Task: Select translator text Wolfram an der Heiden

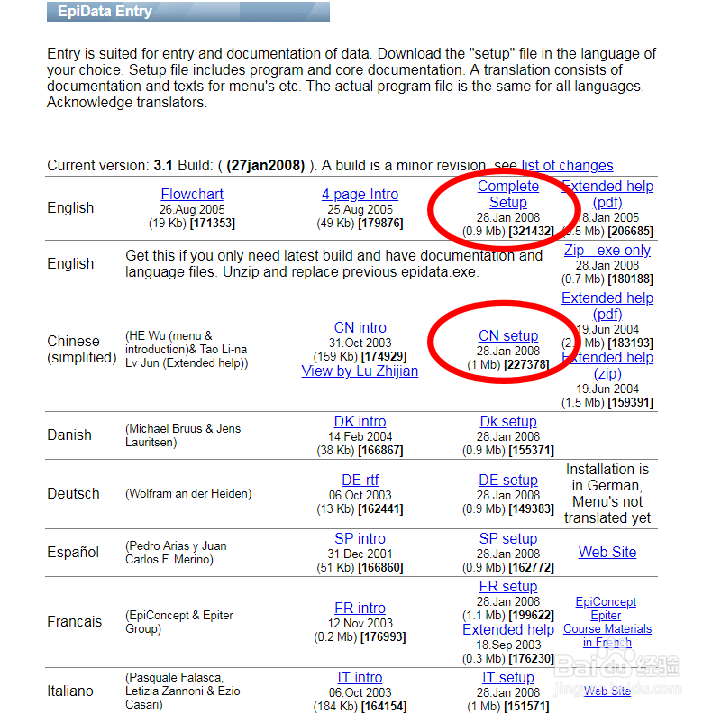Action: pyautogui.click(x=188, y=493)
